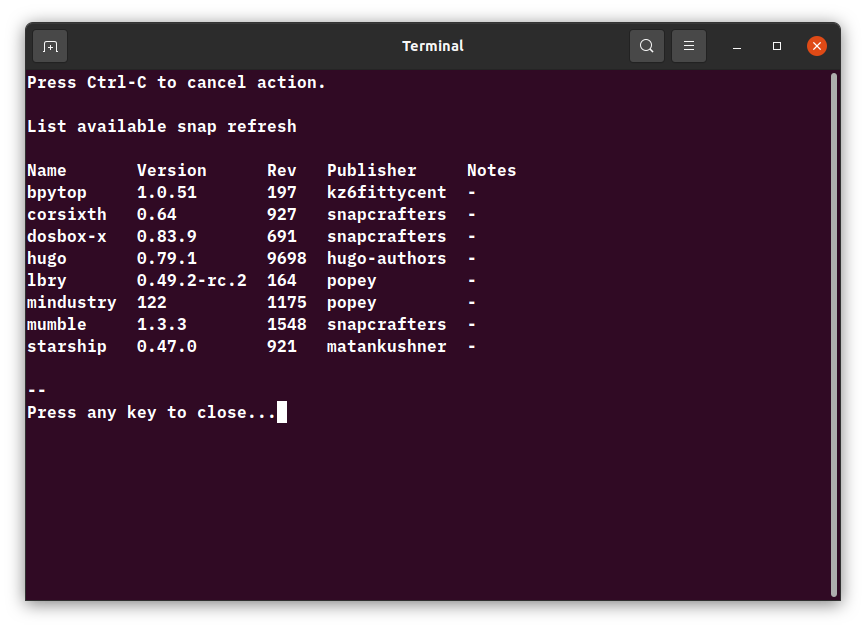Select the 'dosbox-x' name entry
The width and height of the screenshot is (866, 629).
click(x=67, y=236)
